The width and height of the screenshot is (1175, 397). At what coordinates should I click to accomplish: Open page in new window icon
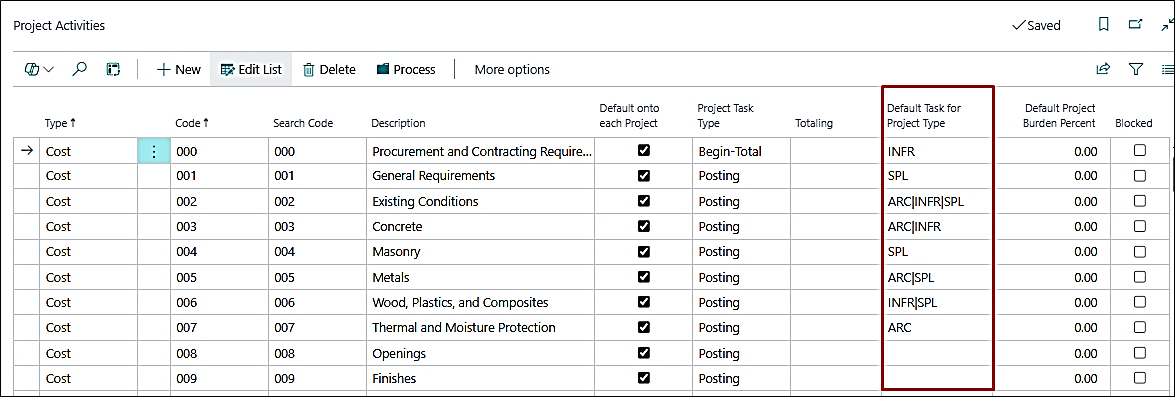[x=1135, y=25]
